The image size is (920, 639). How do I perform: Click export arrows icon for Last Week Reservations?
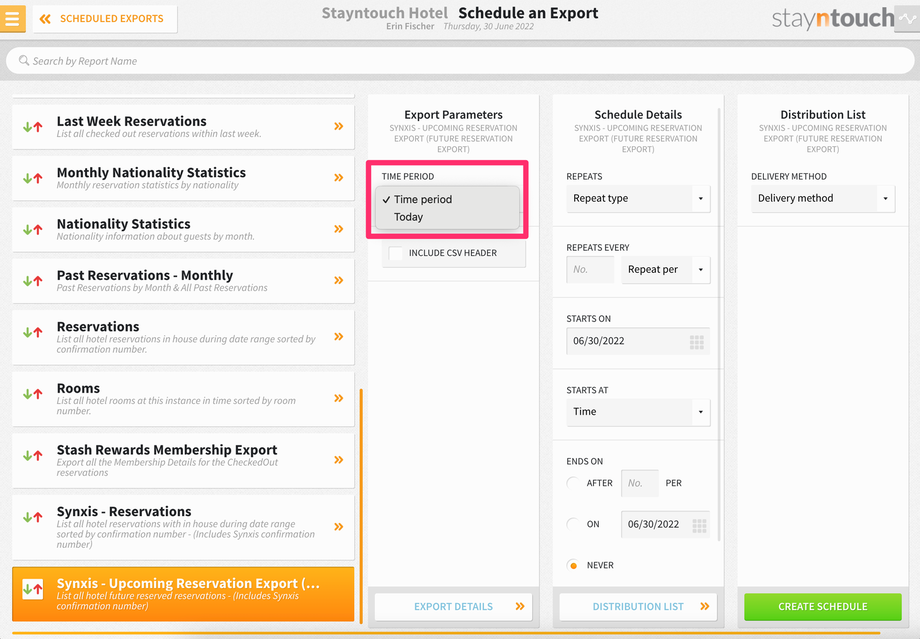click(x=33, y=127)
